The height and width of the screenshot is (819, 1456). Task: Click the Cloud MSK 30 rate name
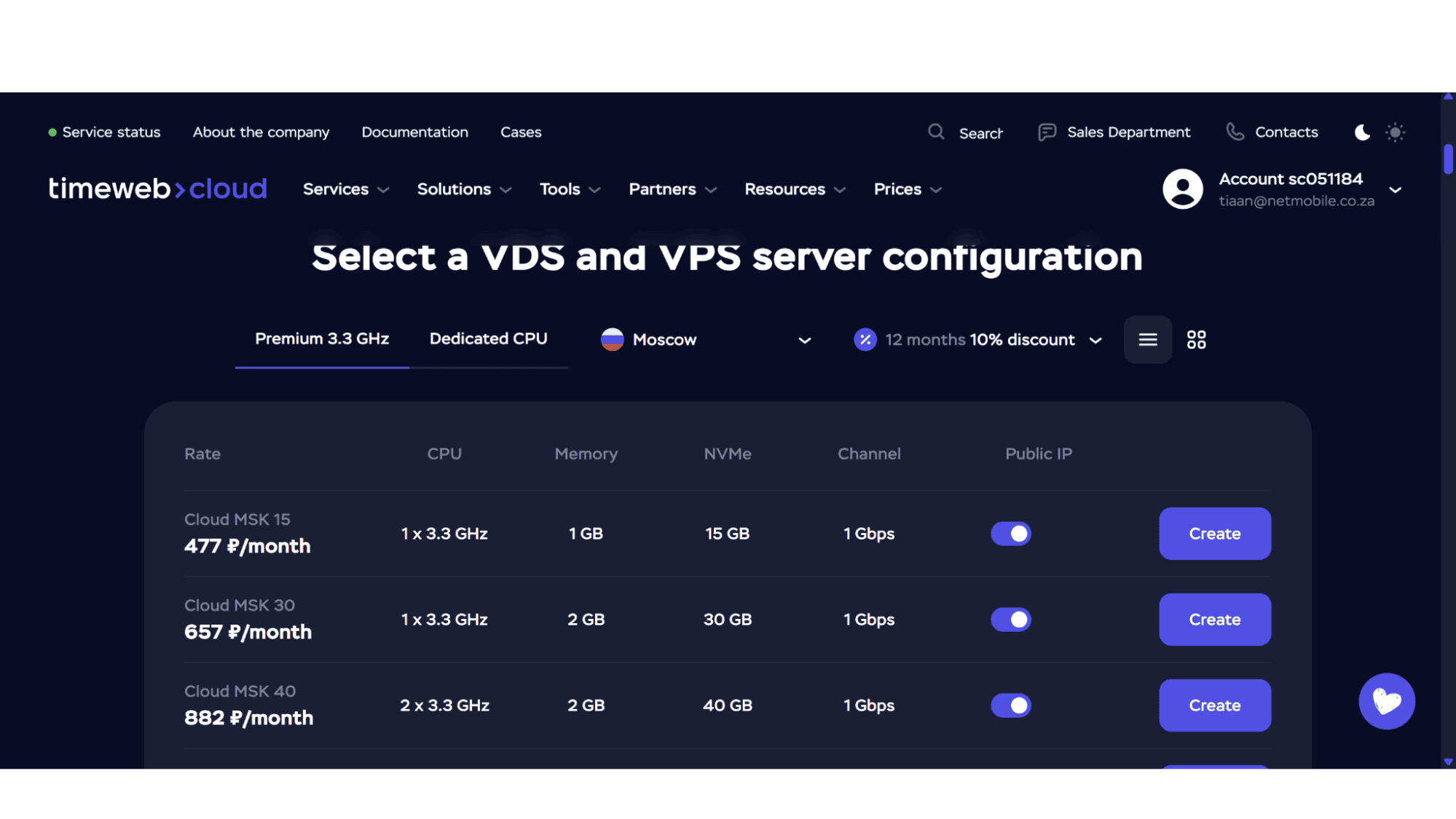click(x=239, y=605)
